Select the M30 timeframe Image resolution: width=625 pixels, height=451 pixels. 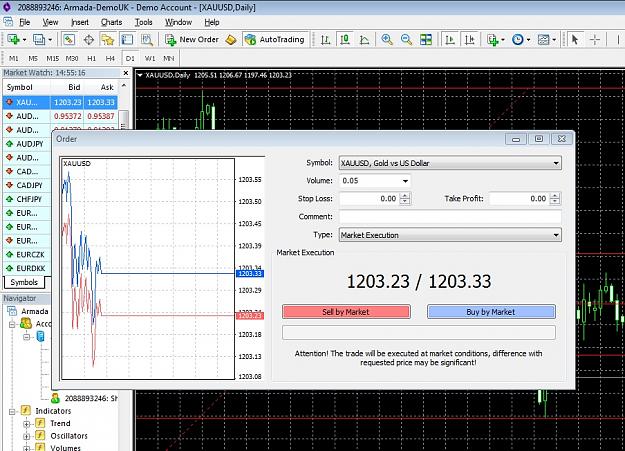(x=72, y=58)
